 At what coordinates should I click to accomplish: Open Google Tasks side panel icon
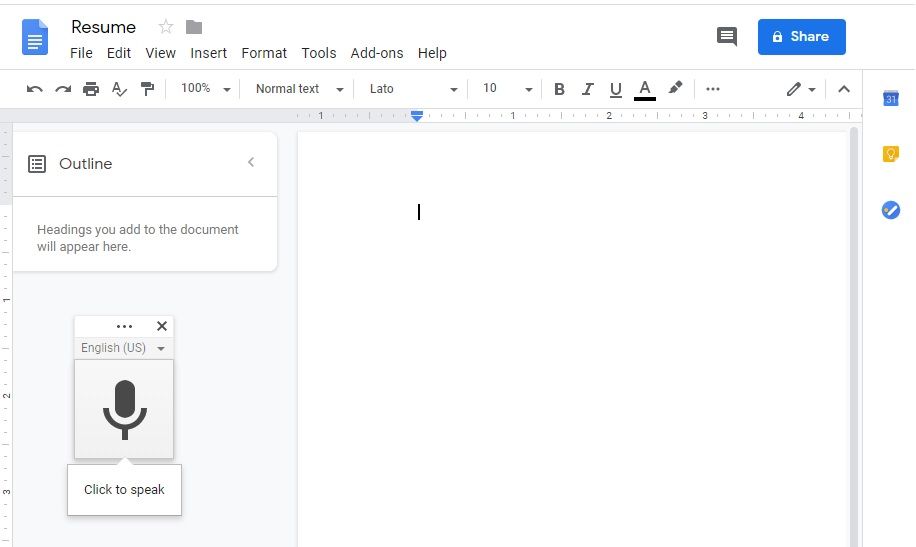[890, 210]
